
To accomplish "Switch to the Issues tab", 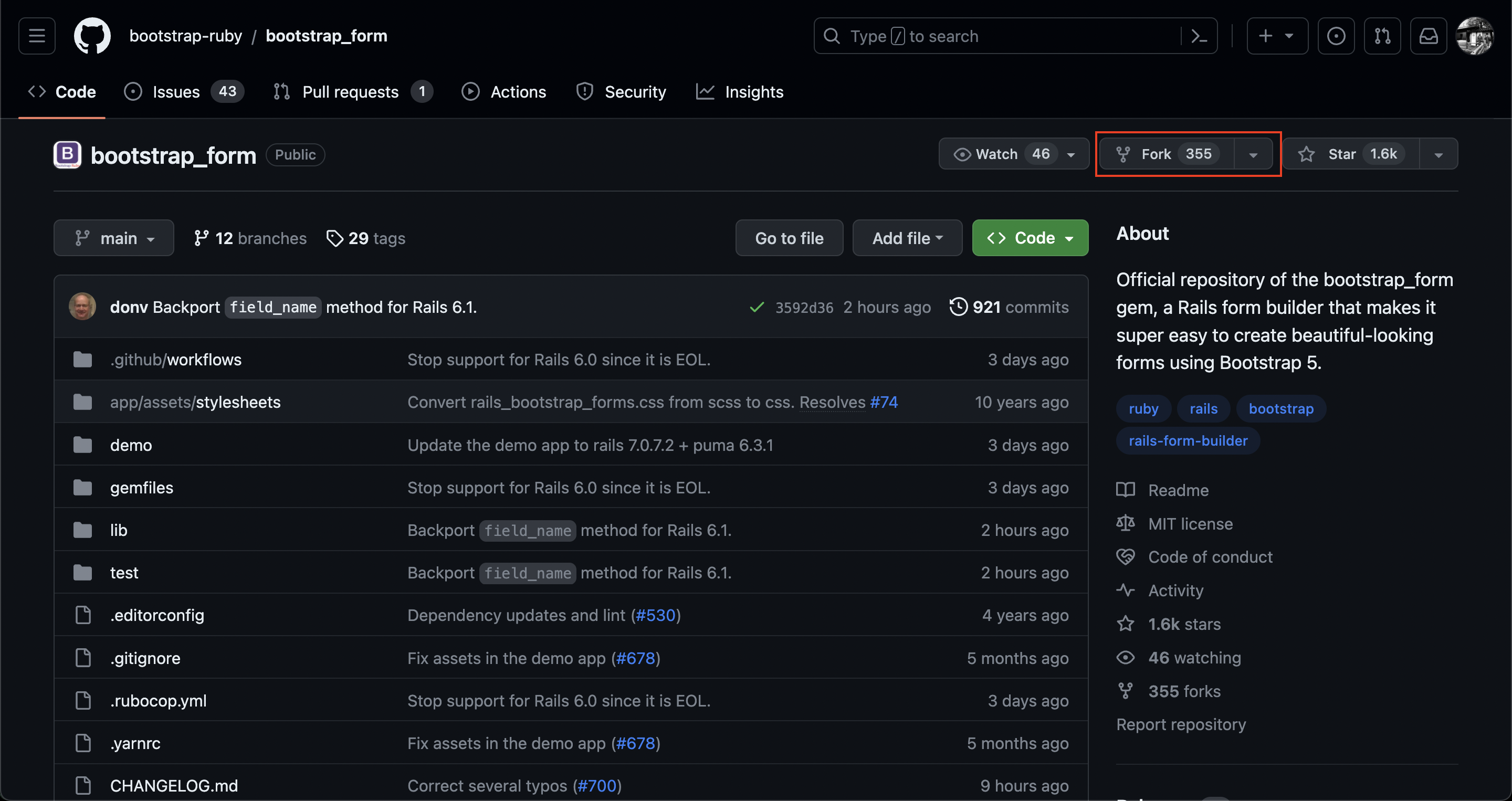I will coord(175,92).
